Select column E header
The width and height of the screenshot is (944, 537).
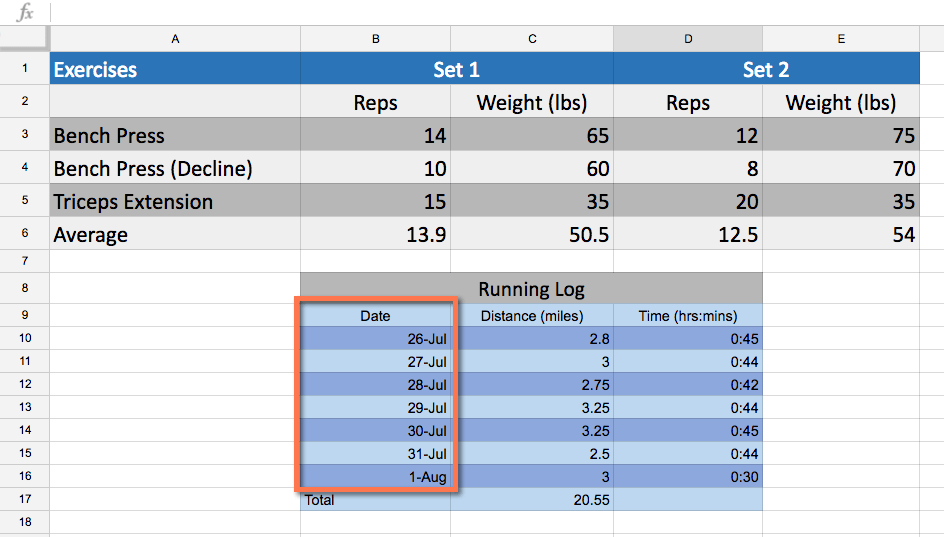(841, 39)
